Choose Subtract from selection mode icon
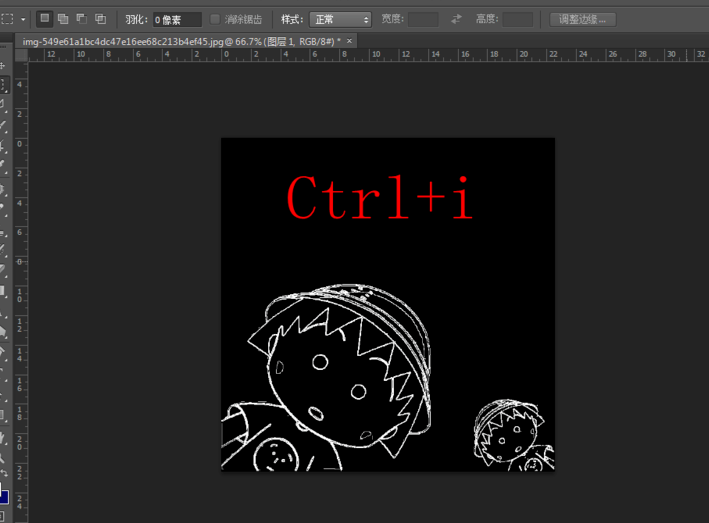The width and height of the screenshot is (709, 523). point(82,19)
